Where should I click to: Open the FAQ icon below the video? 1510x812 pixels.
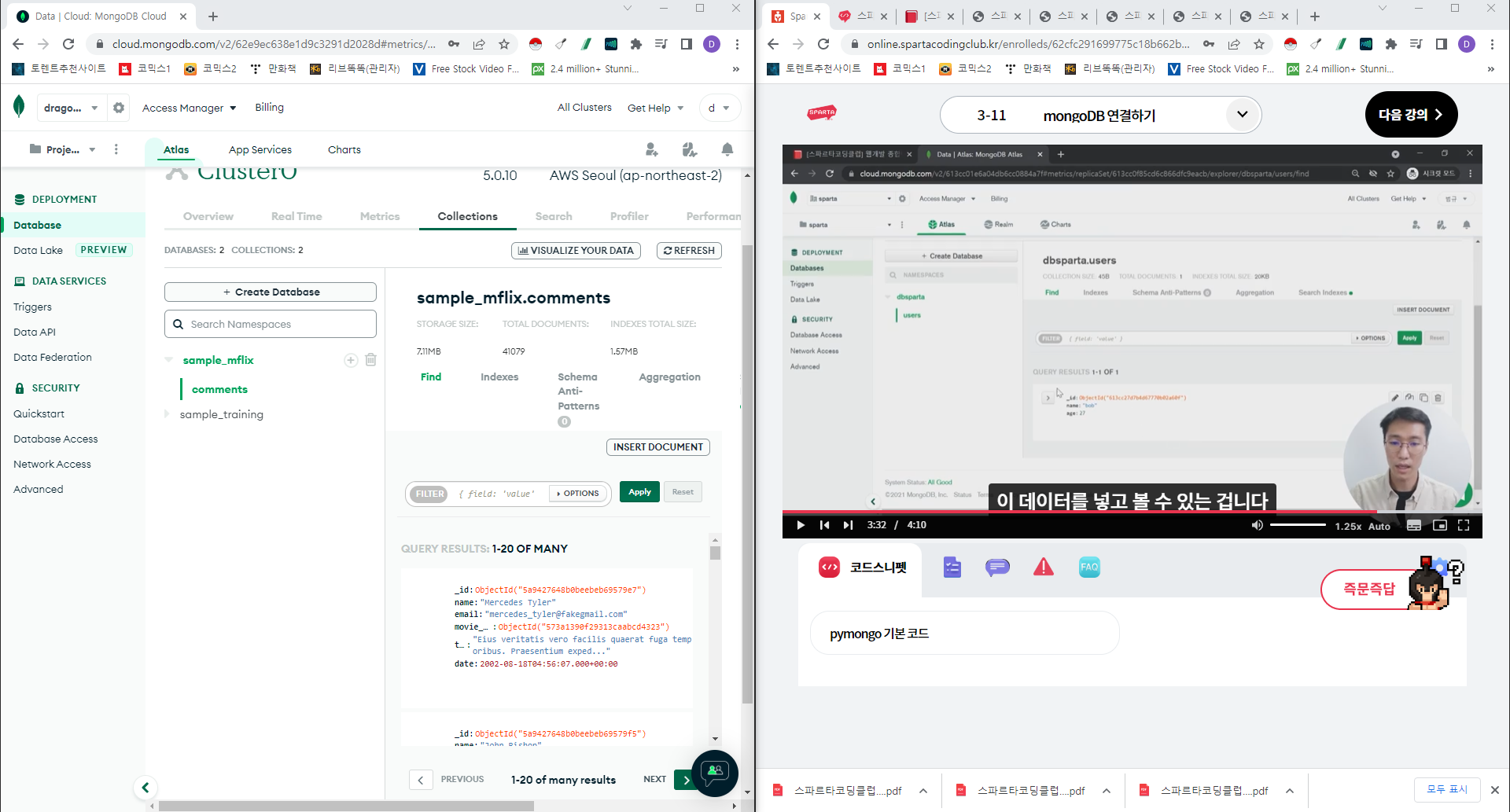pyautogui.click(x=1089, y=567)
